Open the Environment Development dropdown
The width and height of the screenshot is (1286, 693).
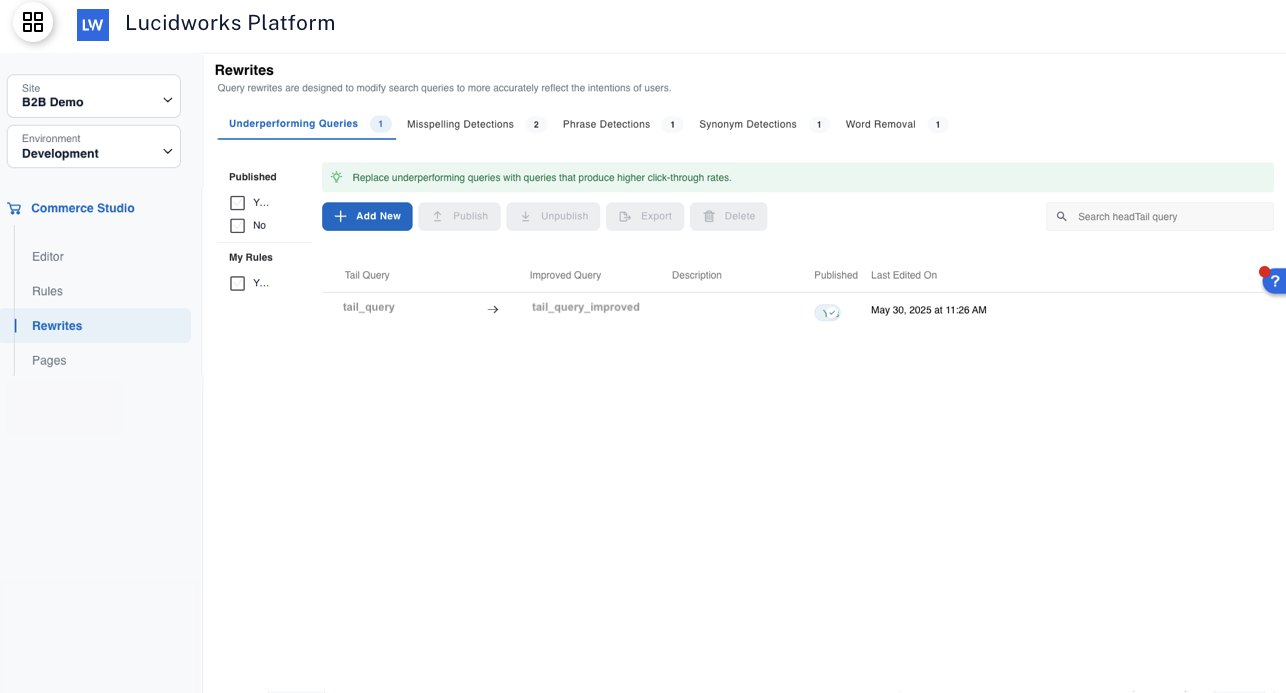pyautogui.click(x=94, y=146)
